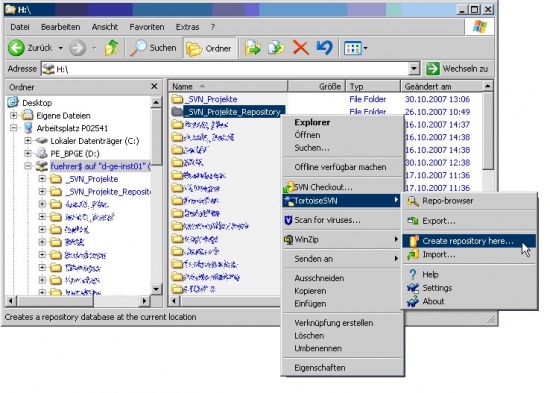Open the Bearbeiten menu

[60, 27]
